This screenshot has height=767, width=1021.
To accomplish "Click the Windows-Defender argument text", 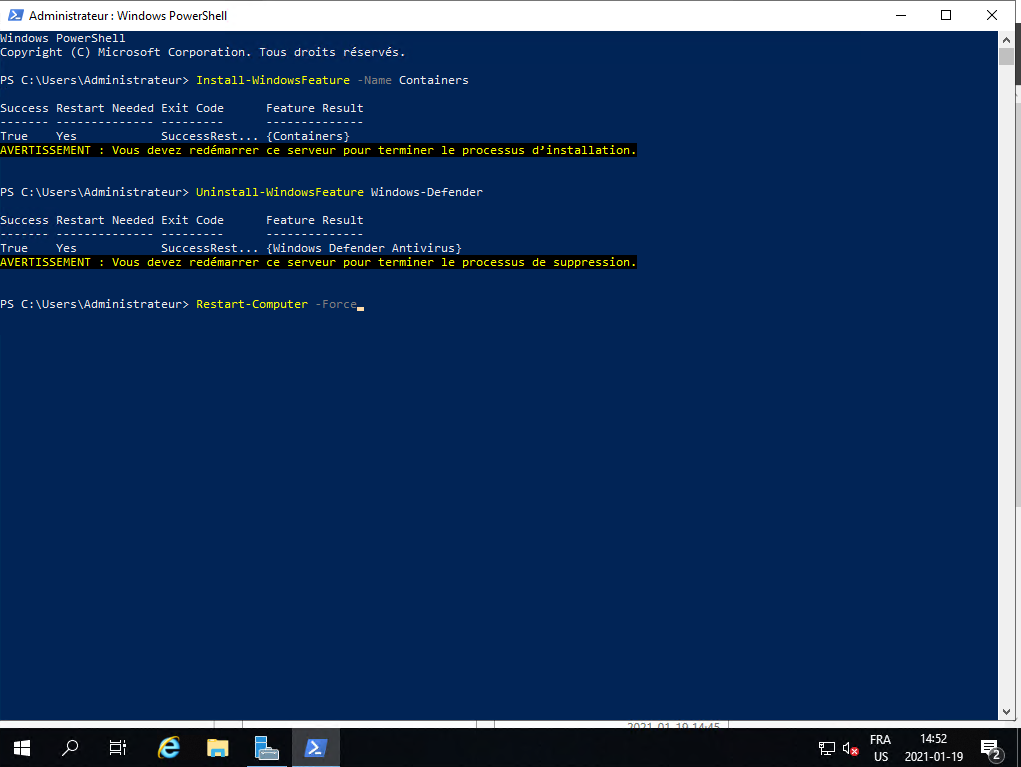I will (427, 192).
